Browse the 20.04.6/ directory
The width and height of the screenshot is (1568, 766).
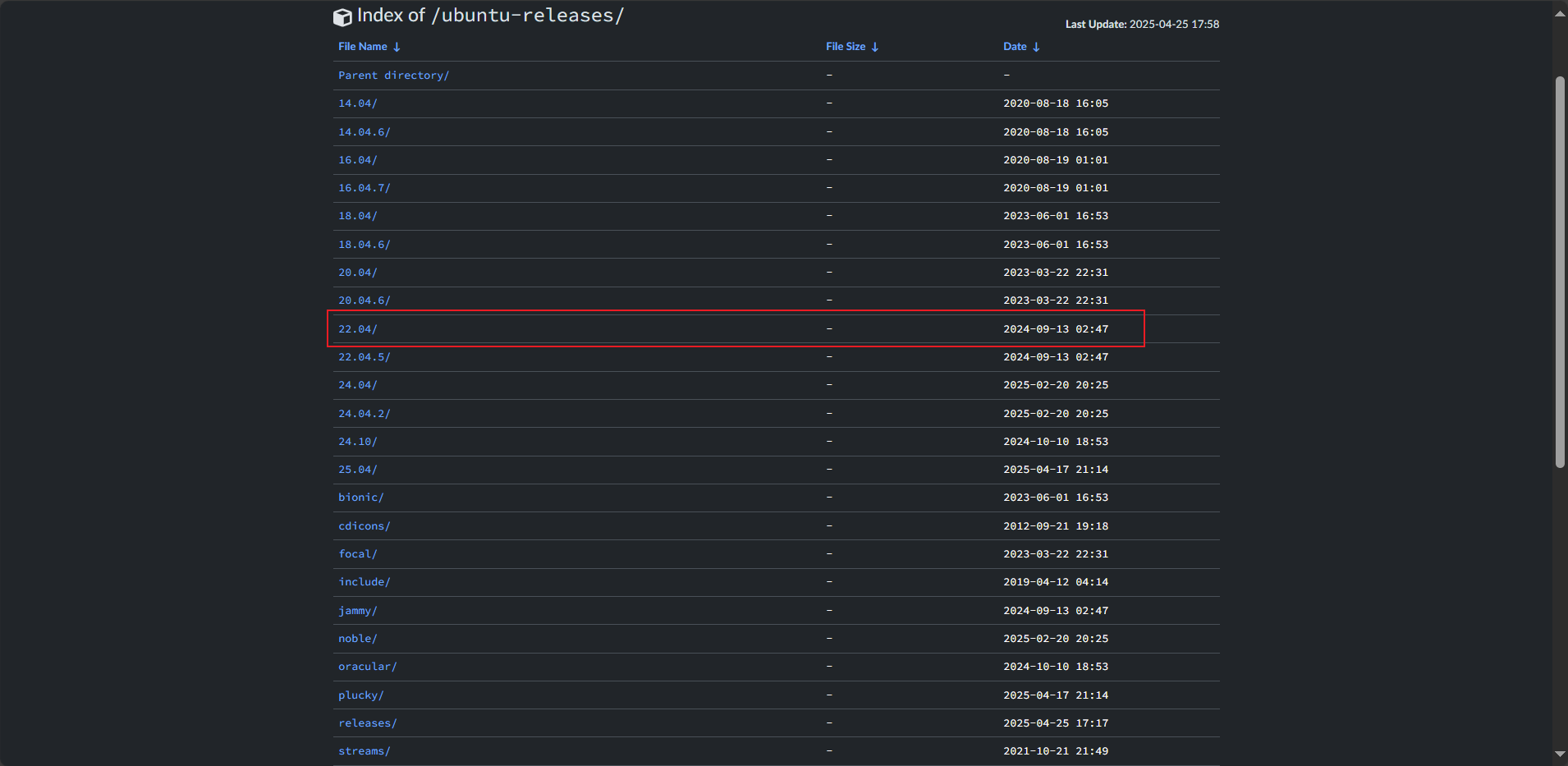pos(364,300)
